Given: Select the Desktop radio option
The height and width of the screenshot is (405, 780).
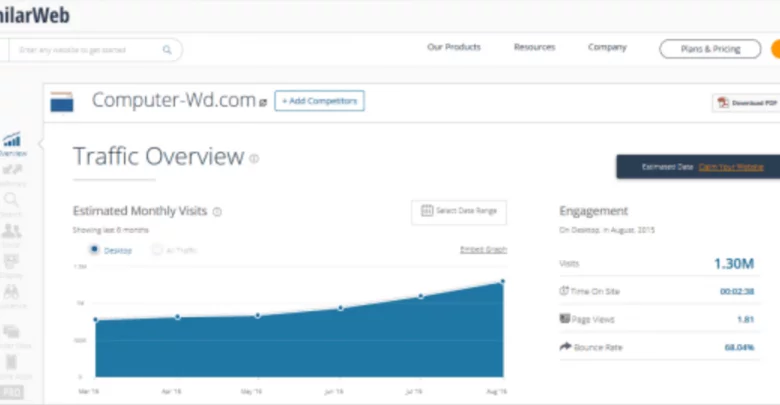Looking at the screenshot, I should 95,249.
